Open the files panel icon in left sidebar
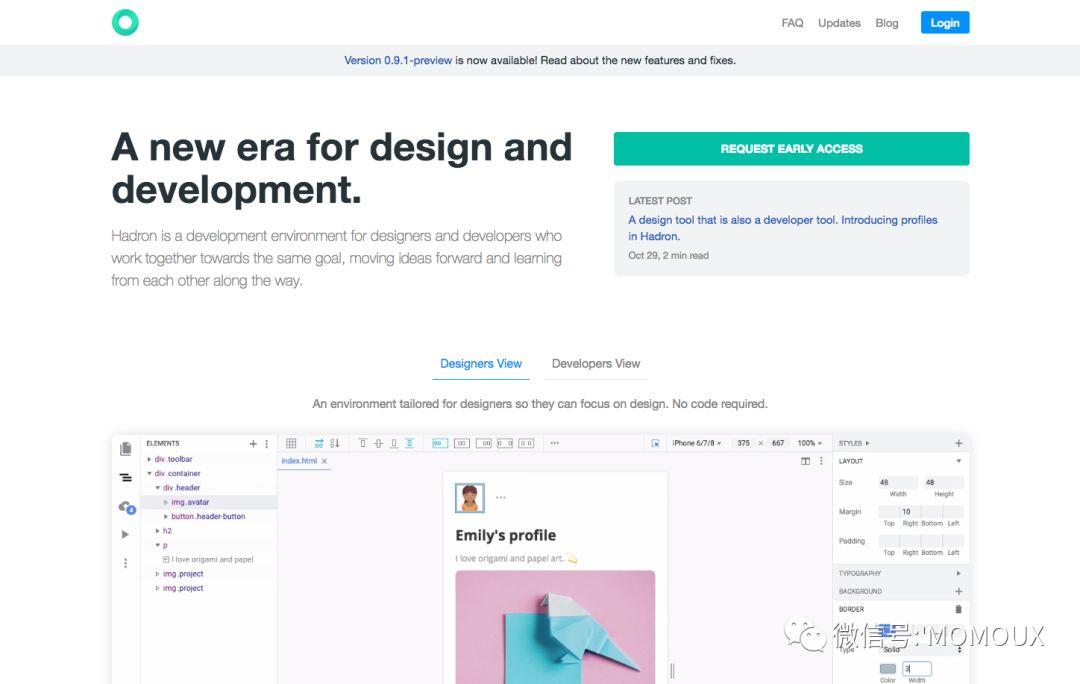Image resolution: width=1080 pixels, height=684 pixels. pos(125,449)
